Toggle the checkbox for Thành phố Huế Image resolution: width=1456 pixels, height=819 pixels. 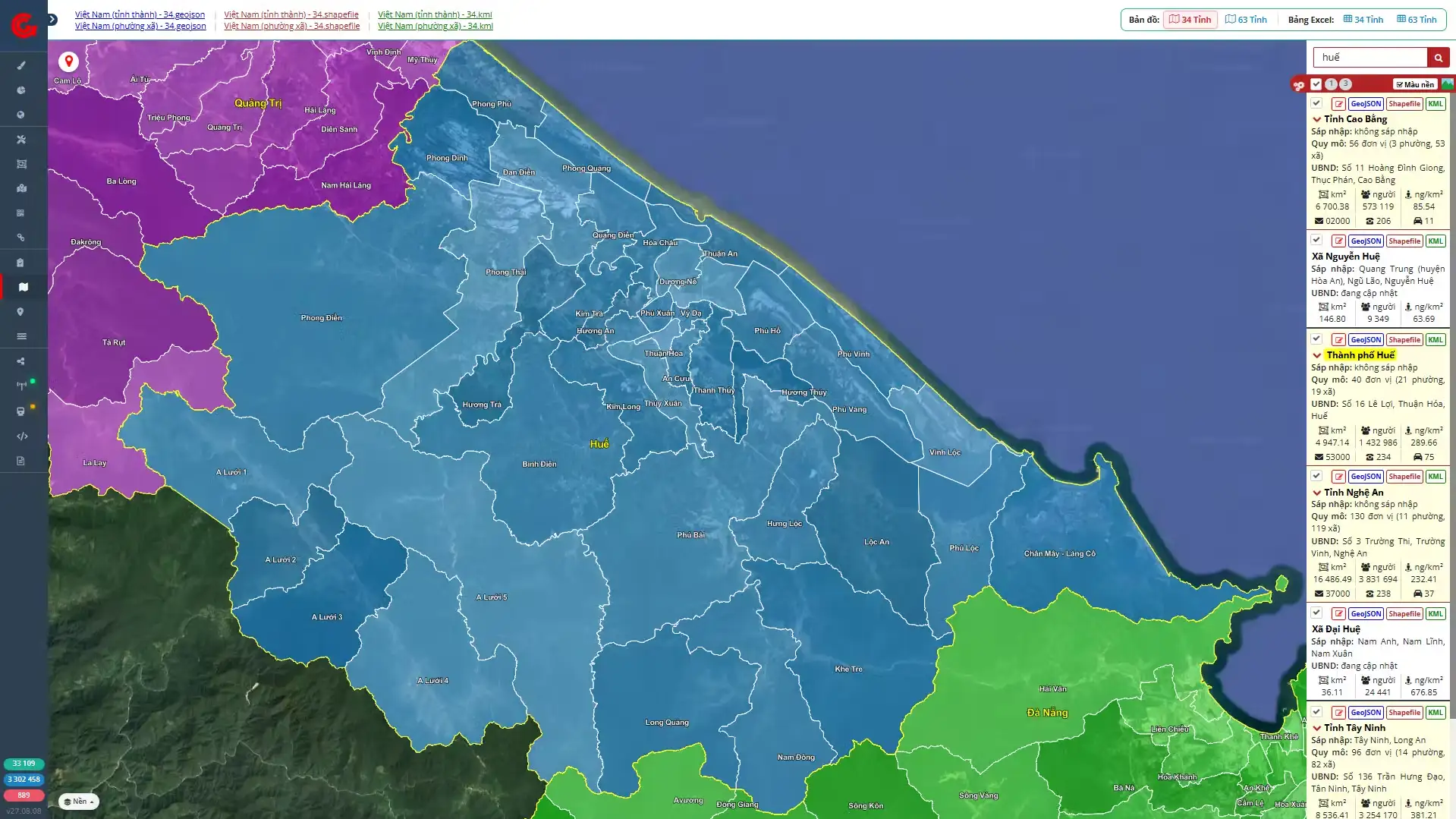pyautogui.click(x=1316, y=339)
